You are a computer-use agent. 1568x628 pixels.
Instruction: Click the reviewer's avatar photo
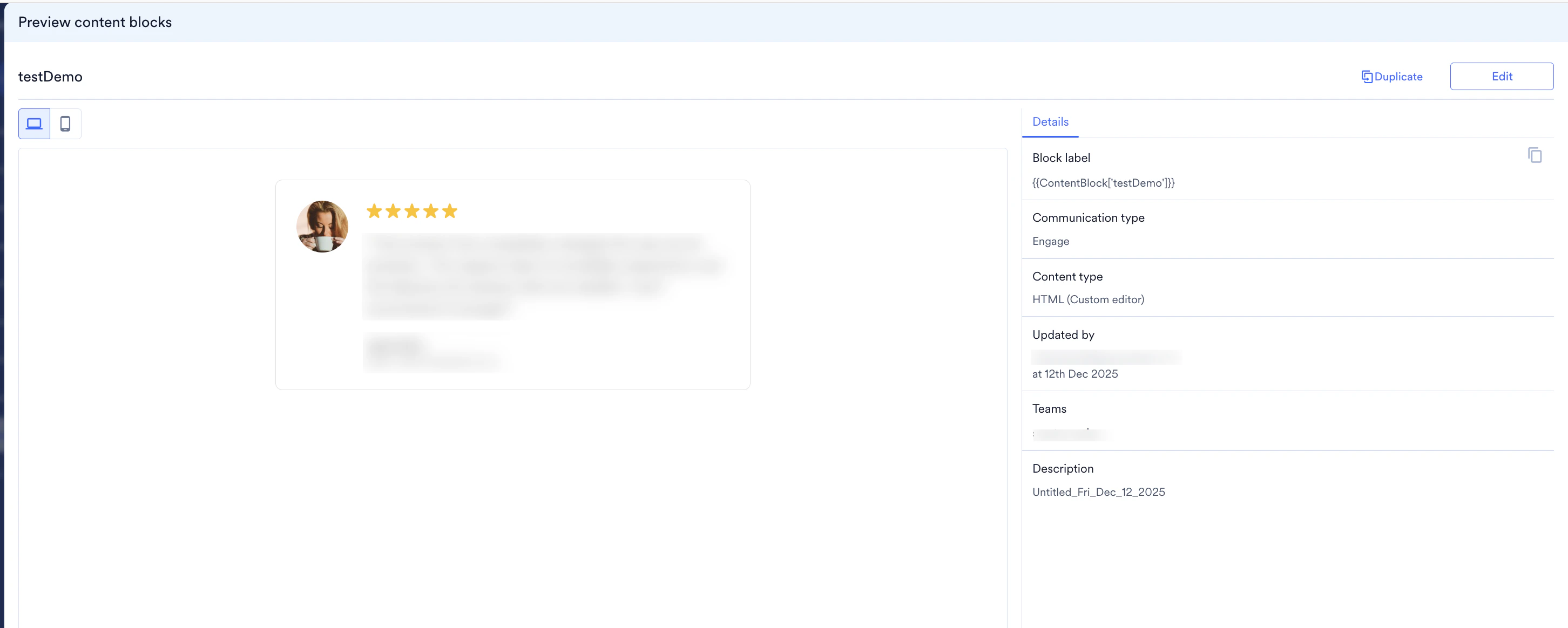pyautogui.click(x=322, y=226)
